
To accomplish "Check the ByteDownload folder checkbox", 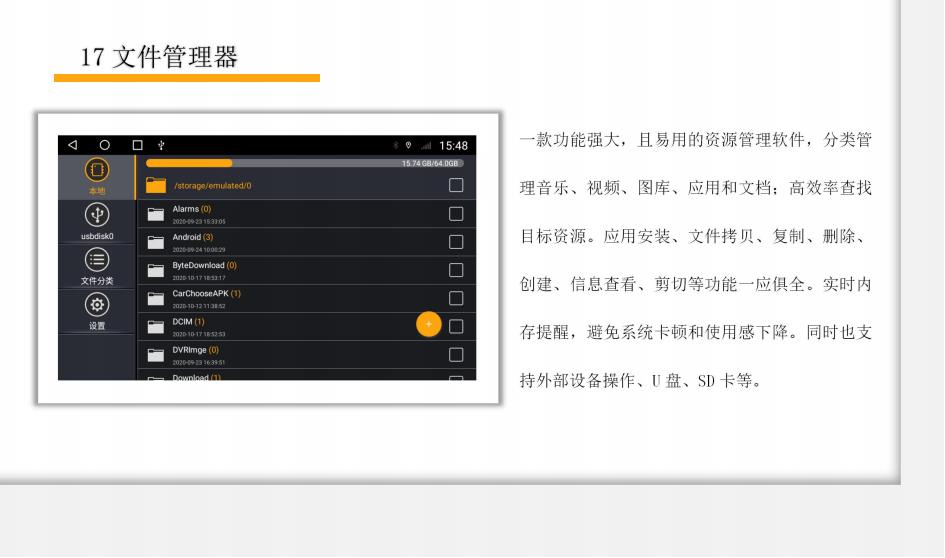I will tap(456, 270).
